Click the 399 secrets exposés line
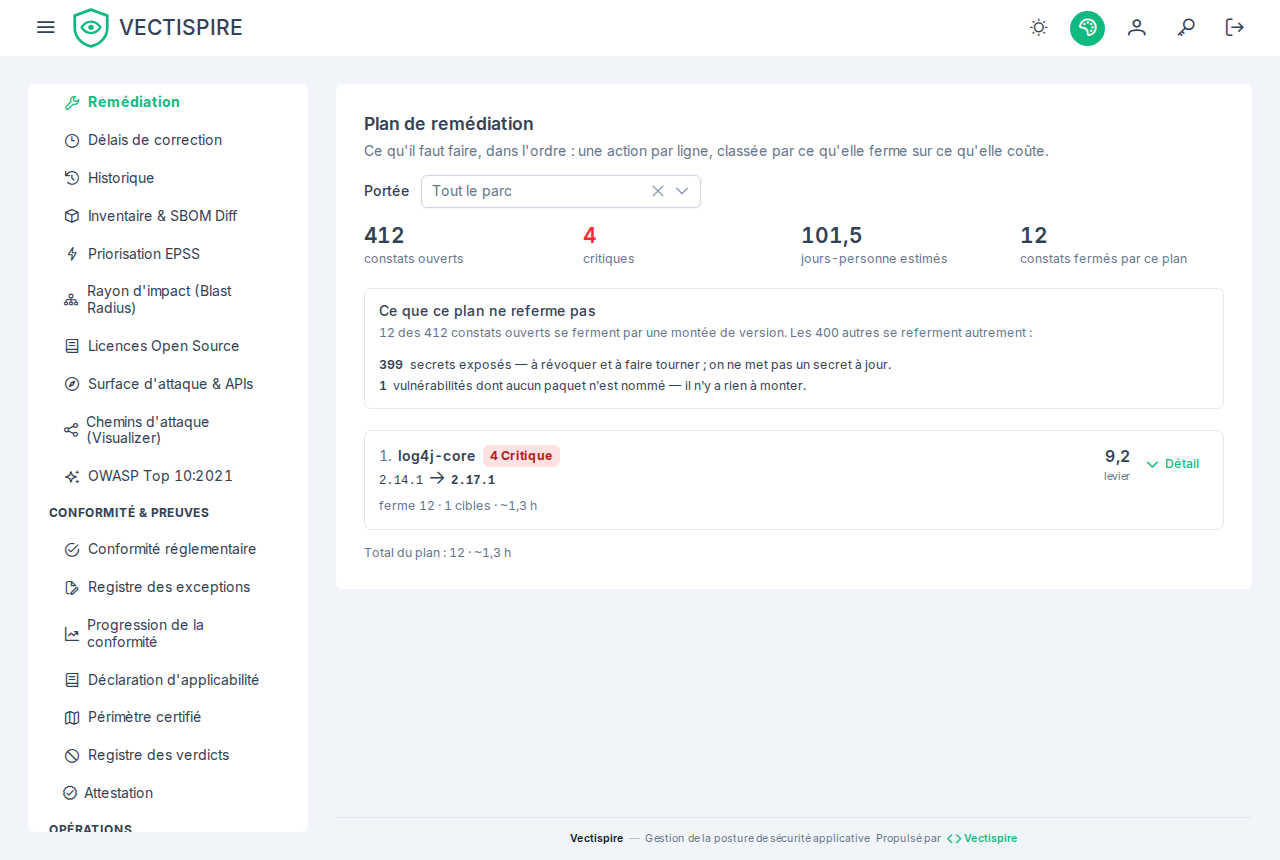The image size is (1280, 860). click(x=635, y=365)
